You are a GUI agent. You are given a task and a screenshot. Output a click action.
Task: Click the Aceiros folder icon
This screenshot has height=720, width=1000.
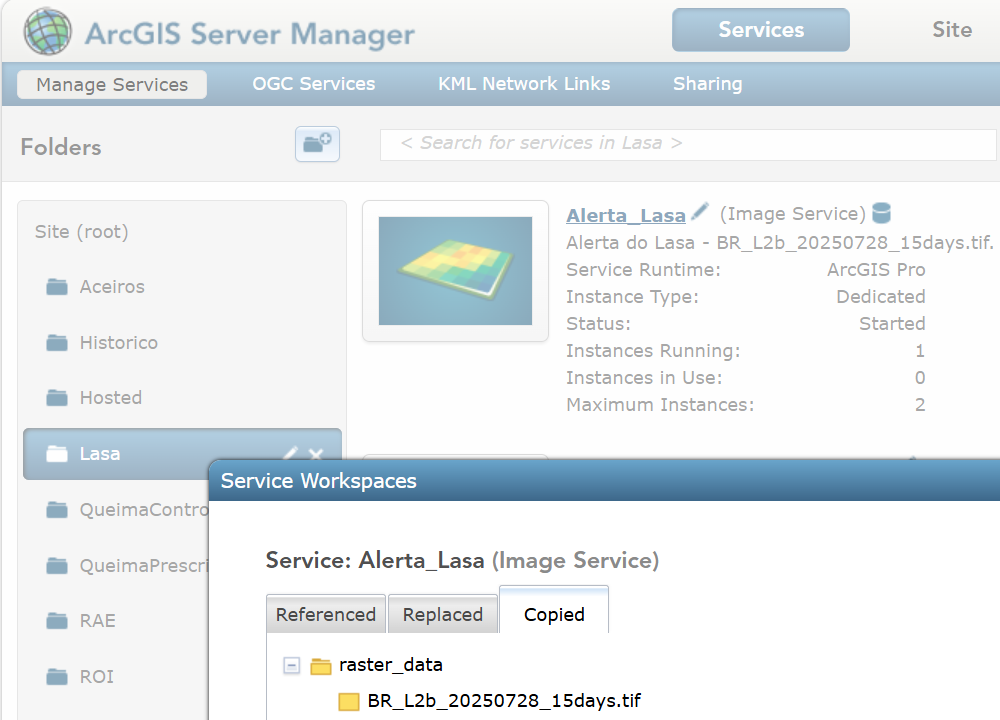pos(57,287)
